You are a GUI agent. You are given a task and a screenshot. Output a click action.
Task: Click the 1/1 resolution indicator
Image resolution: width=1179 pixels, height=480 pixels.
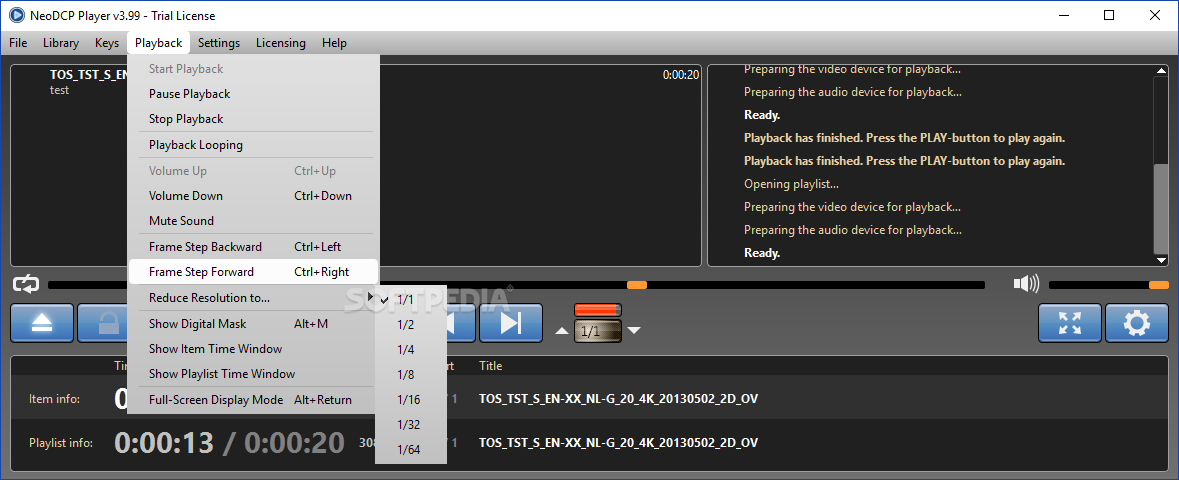click(598, 331)
